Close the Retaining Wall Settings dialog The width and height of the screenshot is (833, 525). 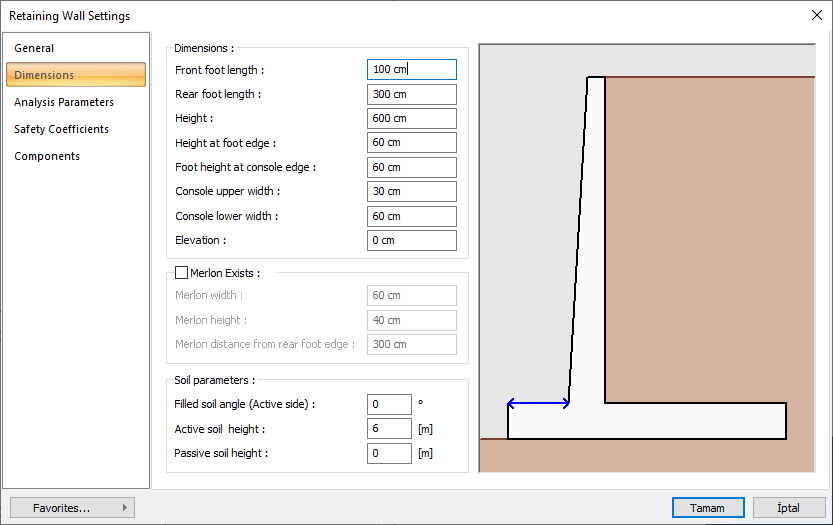click(816, 16)
